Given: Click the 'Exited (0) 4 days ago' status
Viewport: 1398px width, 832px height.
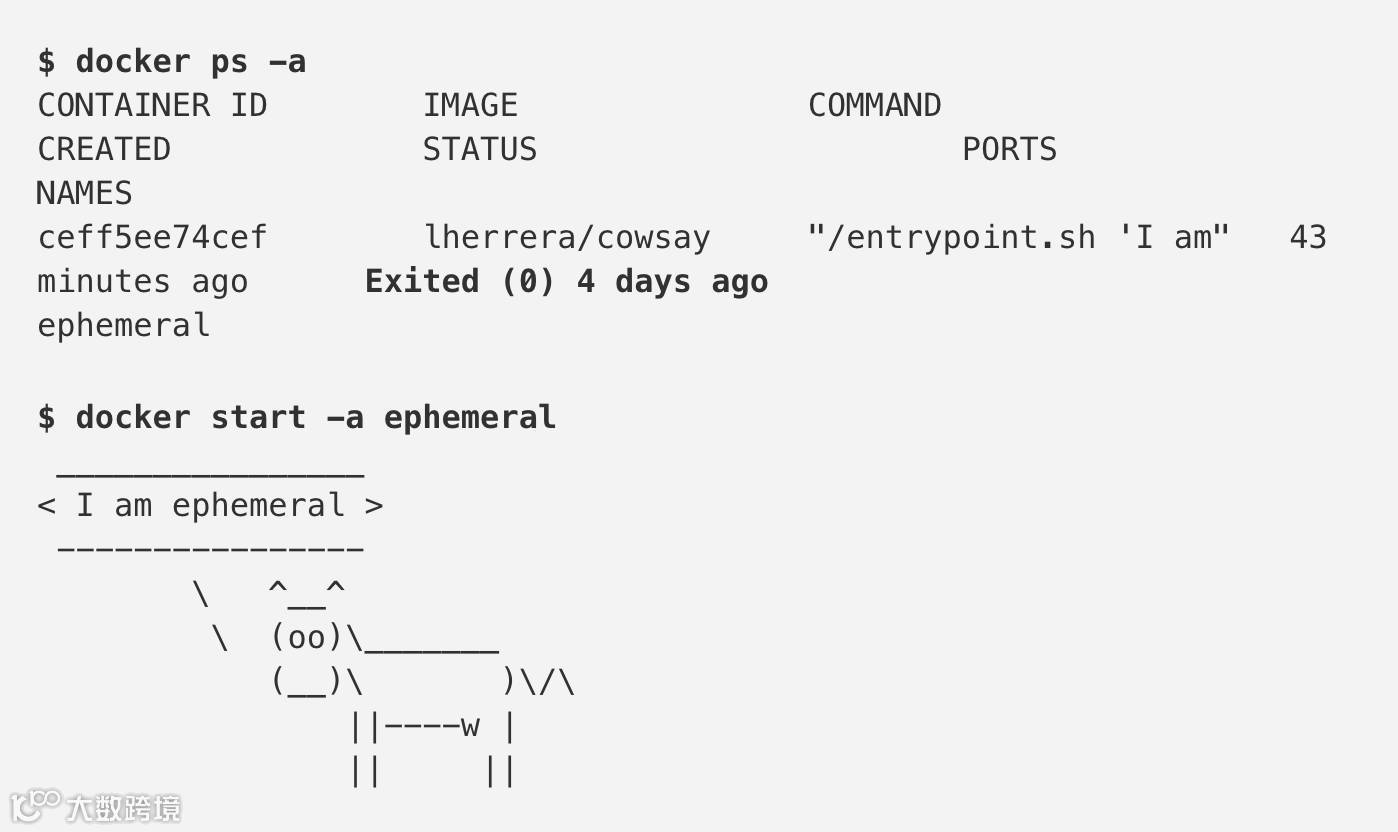Looking at the screenshot, I should (x=566, y=281).
